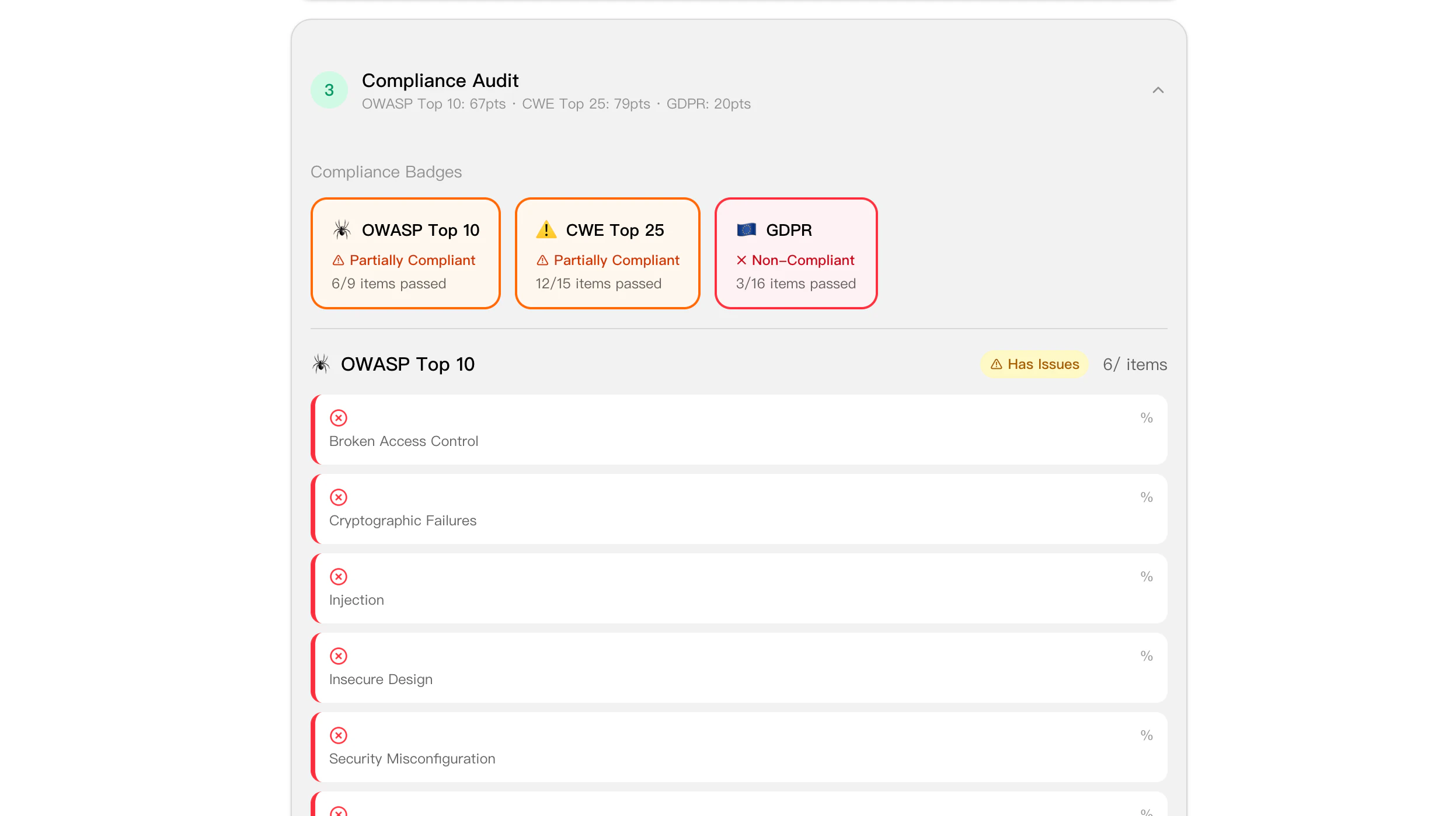Image resolution: width=1456 pixels, height=816 pixels.
Task: Expand the Injection item row
Action: pyautogui.click(x=739, y=588)
